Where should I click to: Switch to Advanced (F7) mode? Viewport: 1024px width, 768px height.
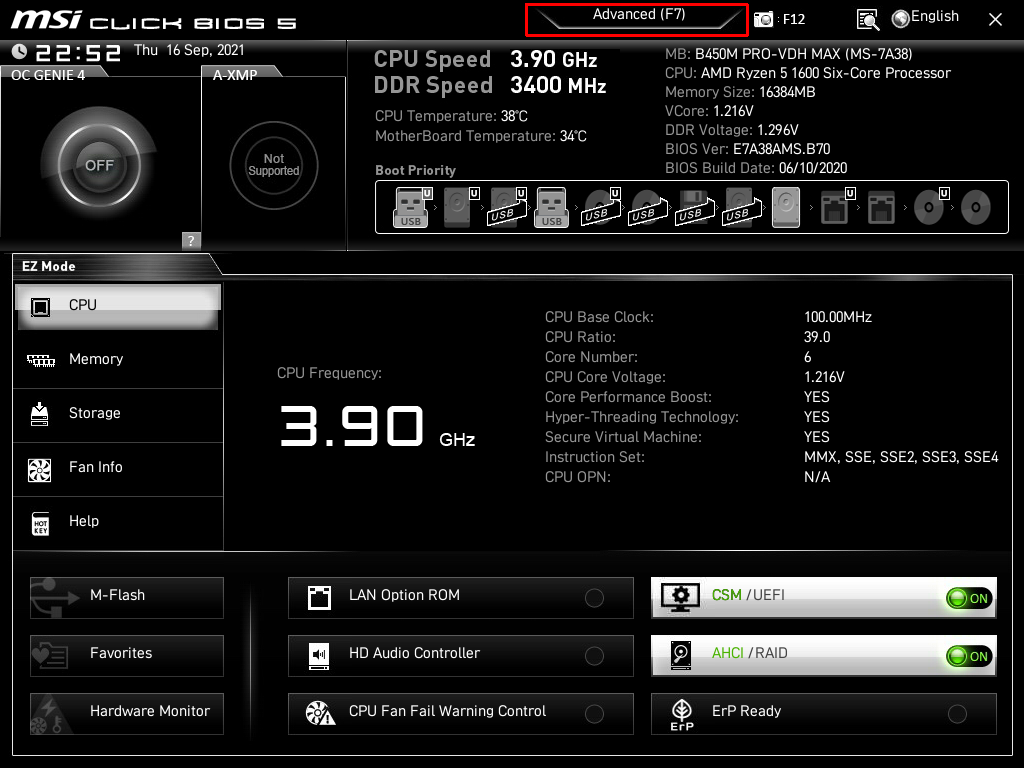click(638, 17)
